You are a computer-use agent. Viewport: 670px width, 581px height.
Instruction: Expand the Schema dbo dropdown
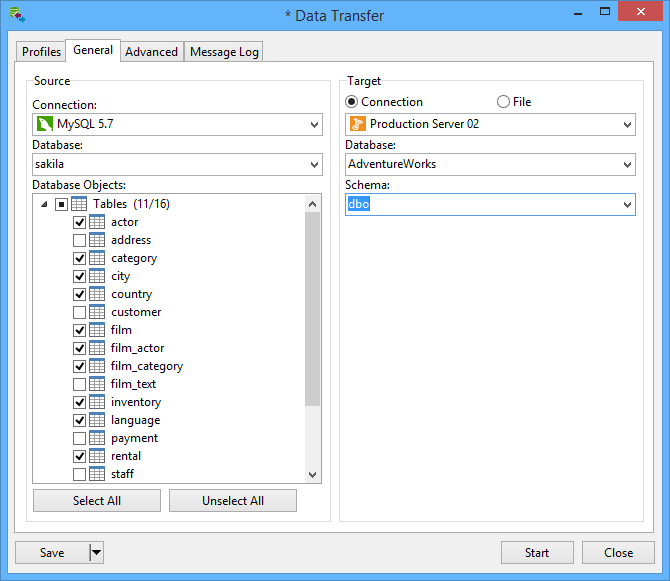point(627,204)
